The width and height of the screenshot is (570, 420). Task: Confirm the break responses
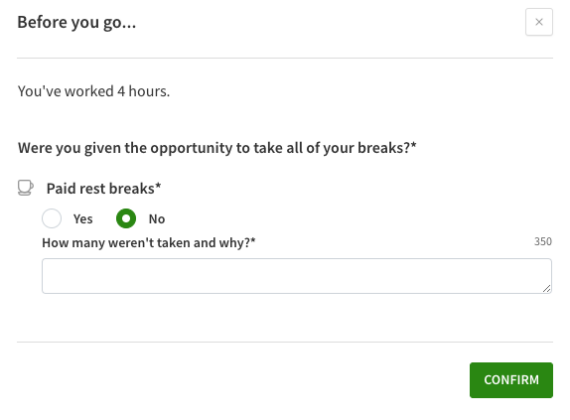point(511,380)
